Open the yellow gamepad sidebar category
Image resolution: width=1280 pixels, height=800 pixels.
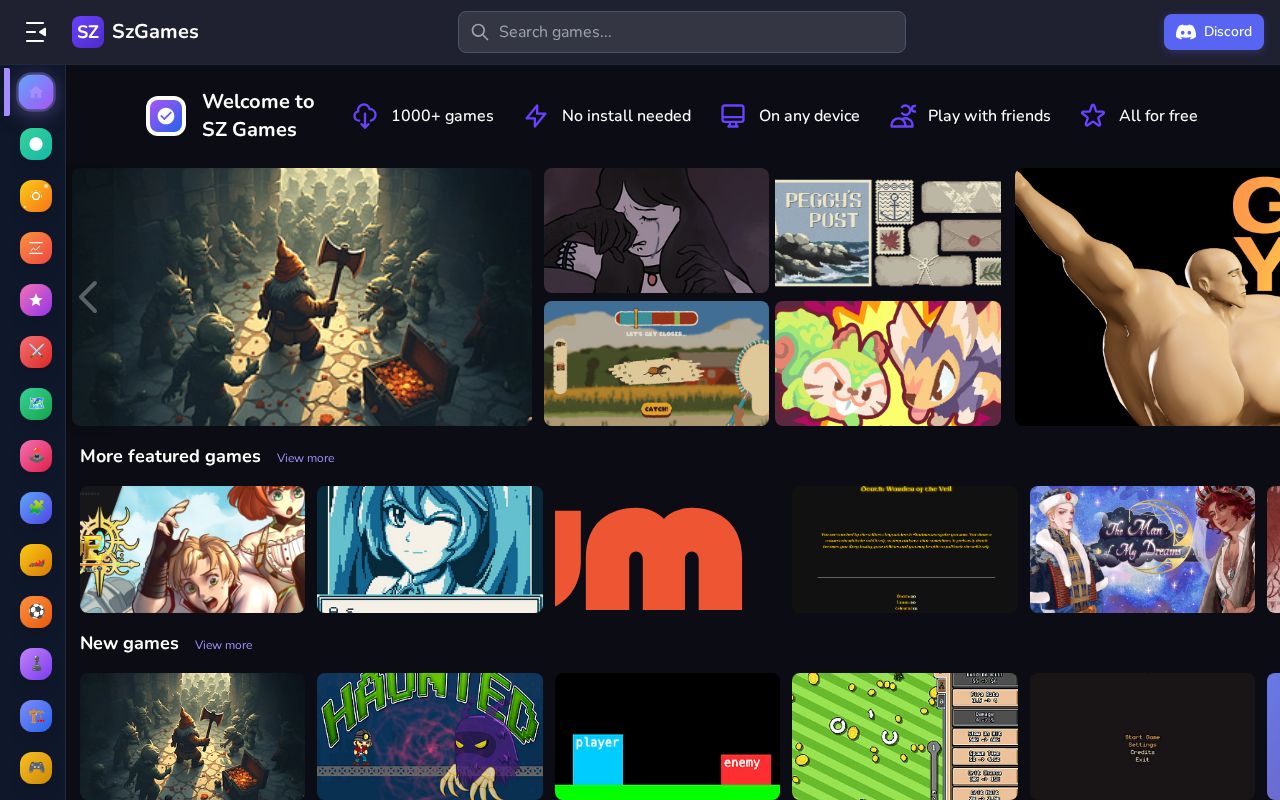pos(36,768)
